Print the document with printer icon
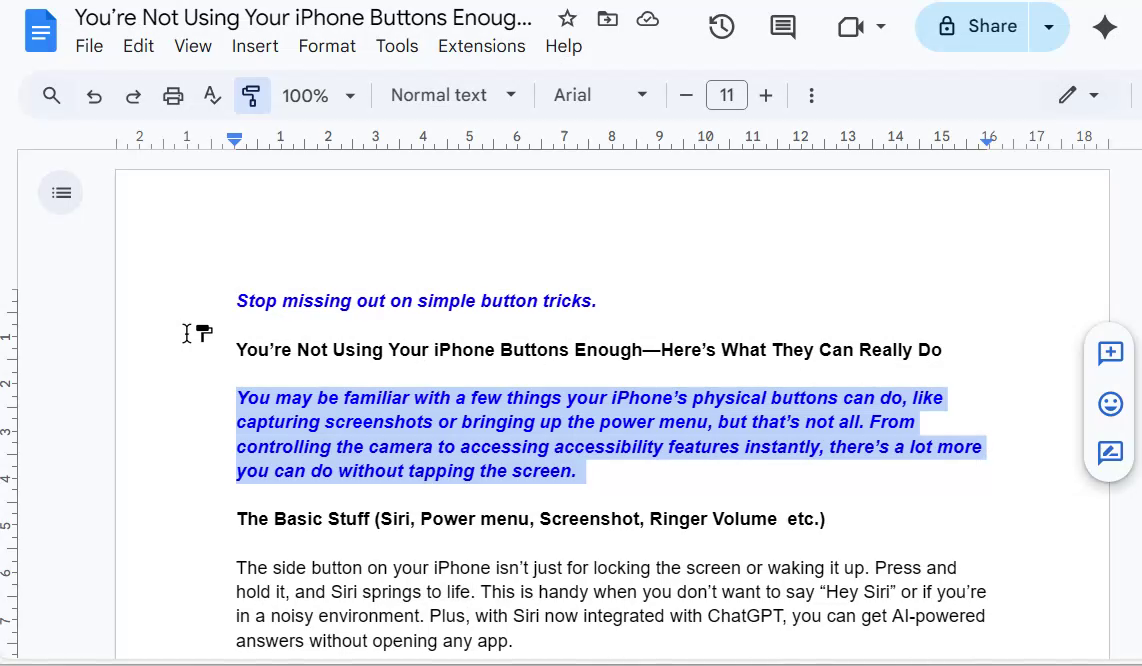Viewport: 1142px width, 666px height. (x=173, y=96)
